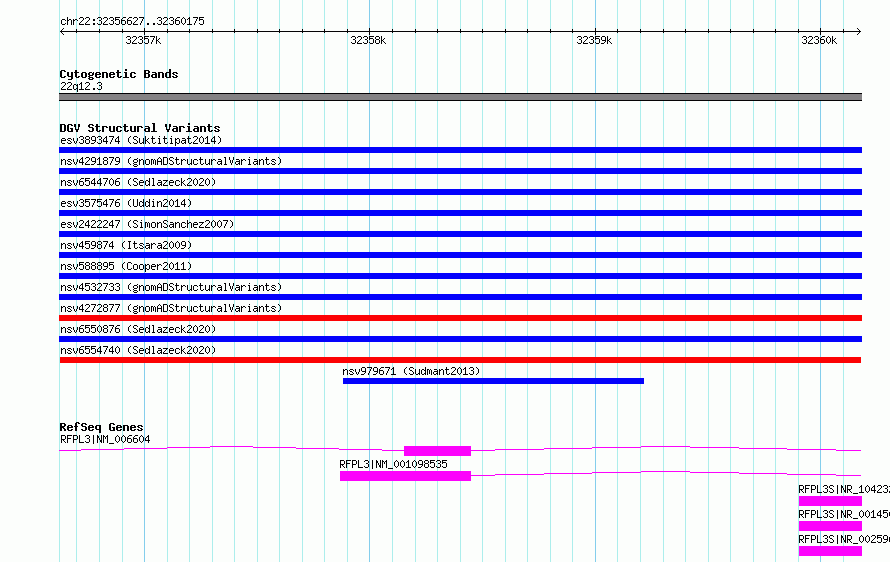
Task: Select the blue bar under nsv6550876
Action: click(x=460, y=339)
